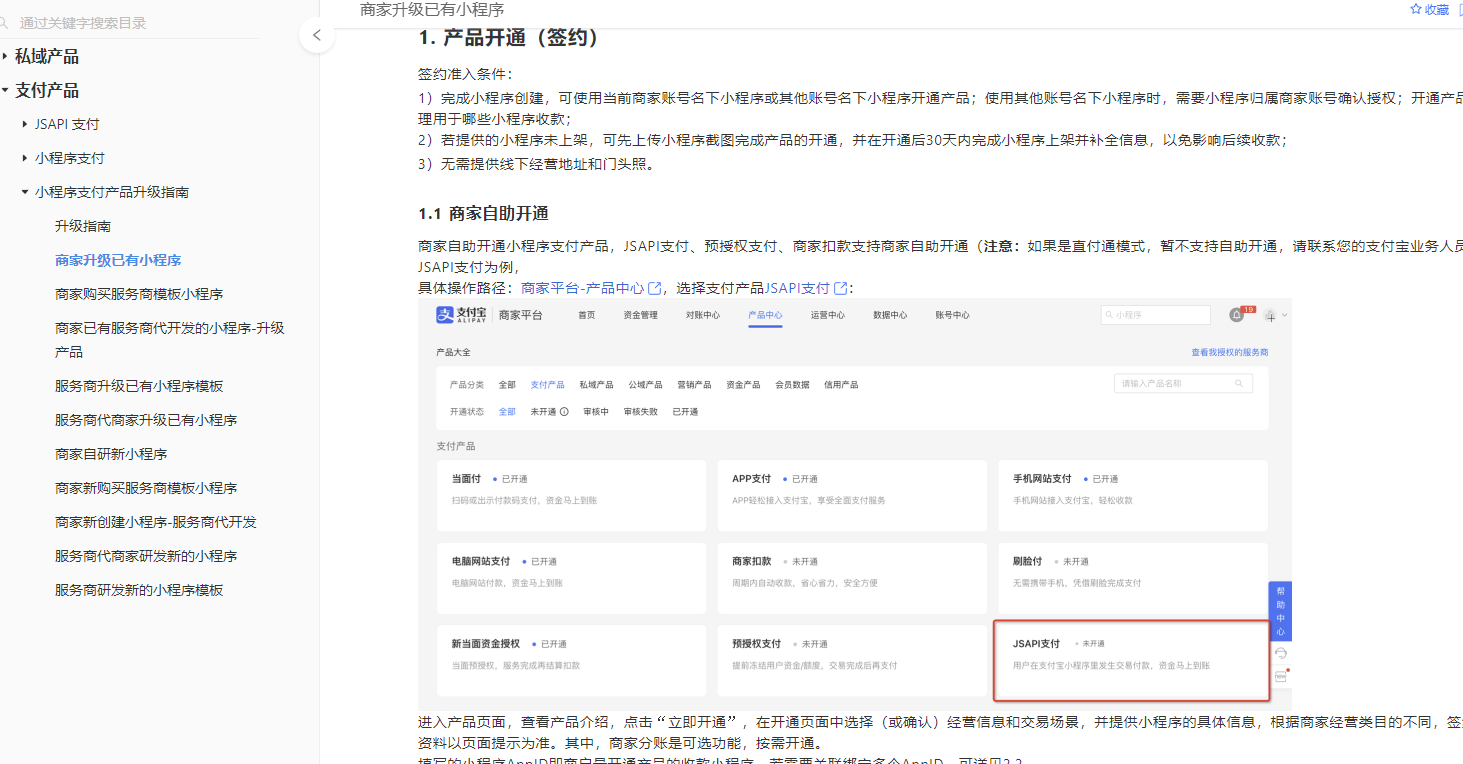Open 商家自研新小程序 page
This screenshot has width=1463, height=764.
point(111,454)
